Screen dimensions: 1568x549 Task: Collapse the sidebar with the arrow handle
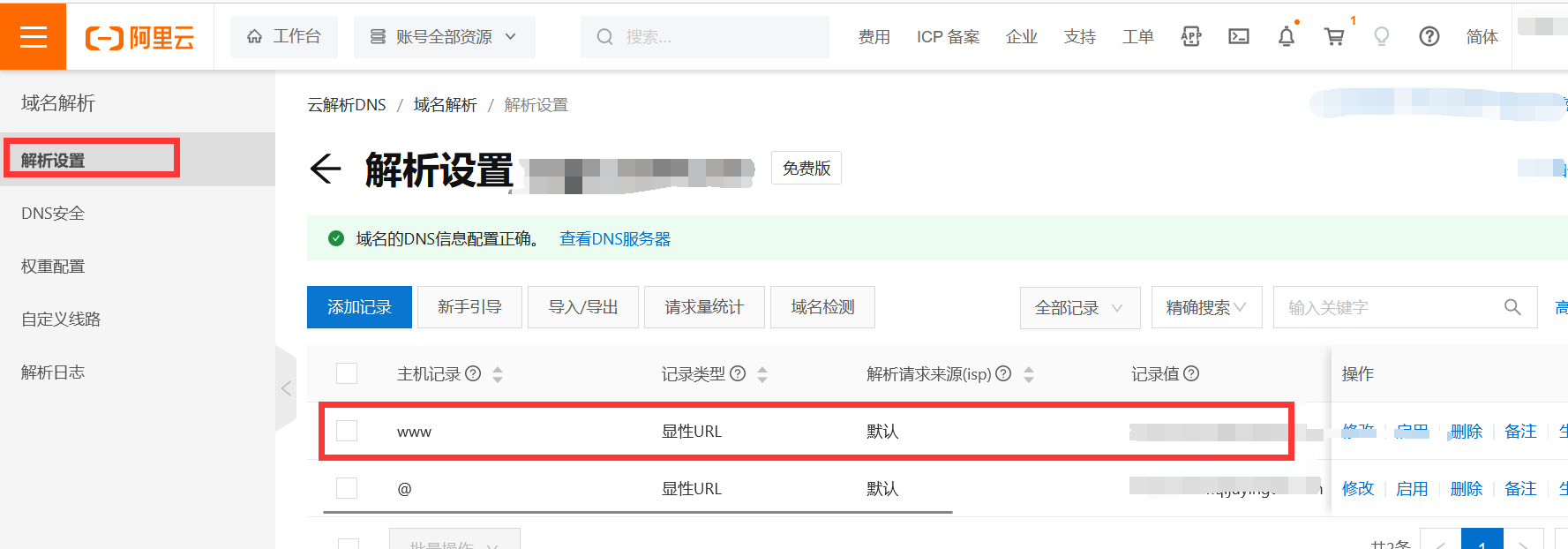click(x=286, y=388)
